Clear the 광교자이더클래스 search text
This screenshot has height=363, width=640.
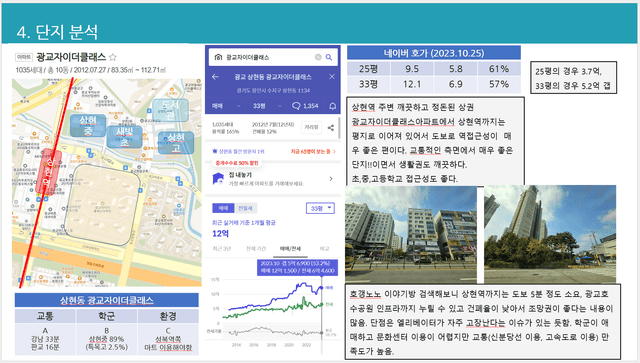point(318,57)
